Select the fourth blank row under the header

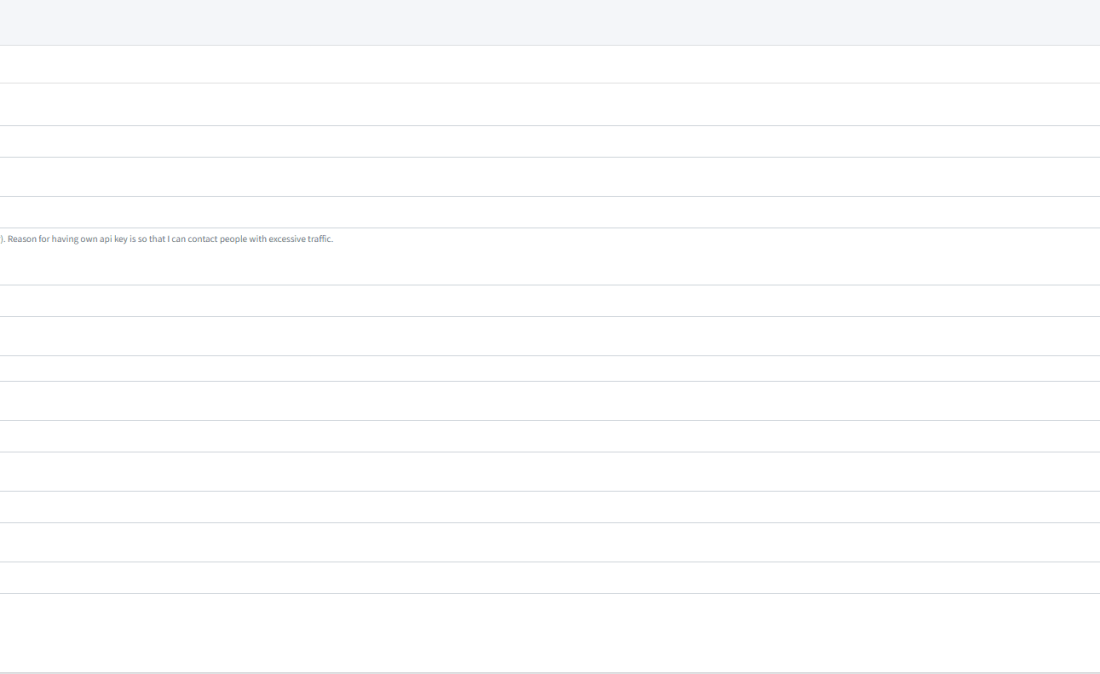(x=550, y=177)
